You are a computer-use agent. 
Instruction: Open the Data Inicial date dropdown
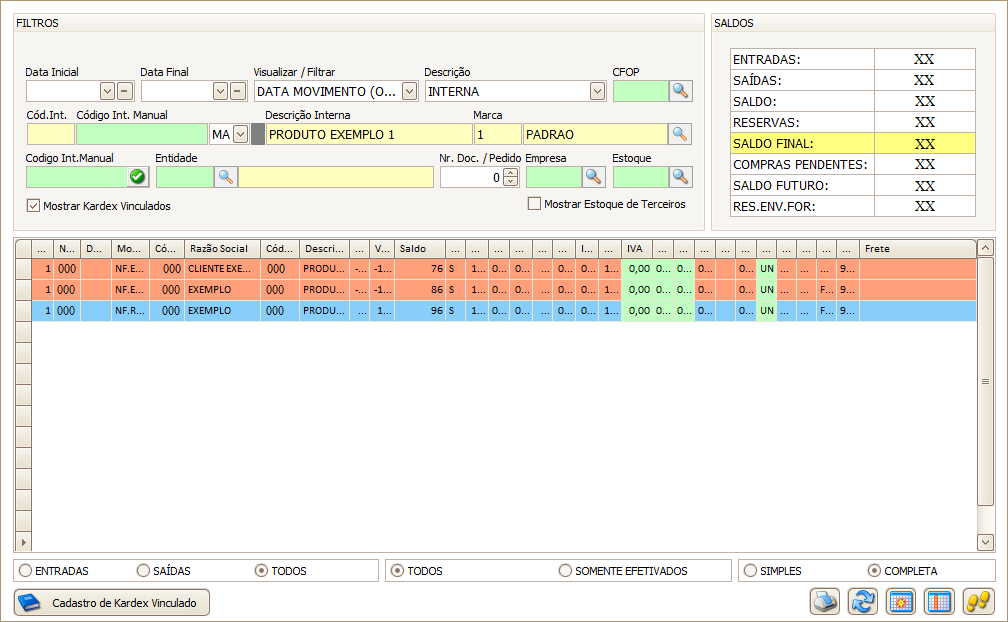coord(107,92)
